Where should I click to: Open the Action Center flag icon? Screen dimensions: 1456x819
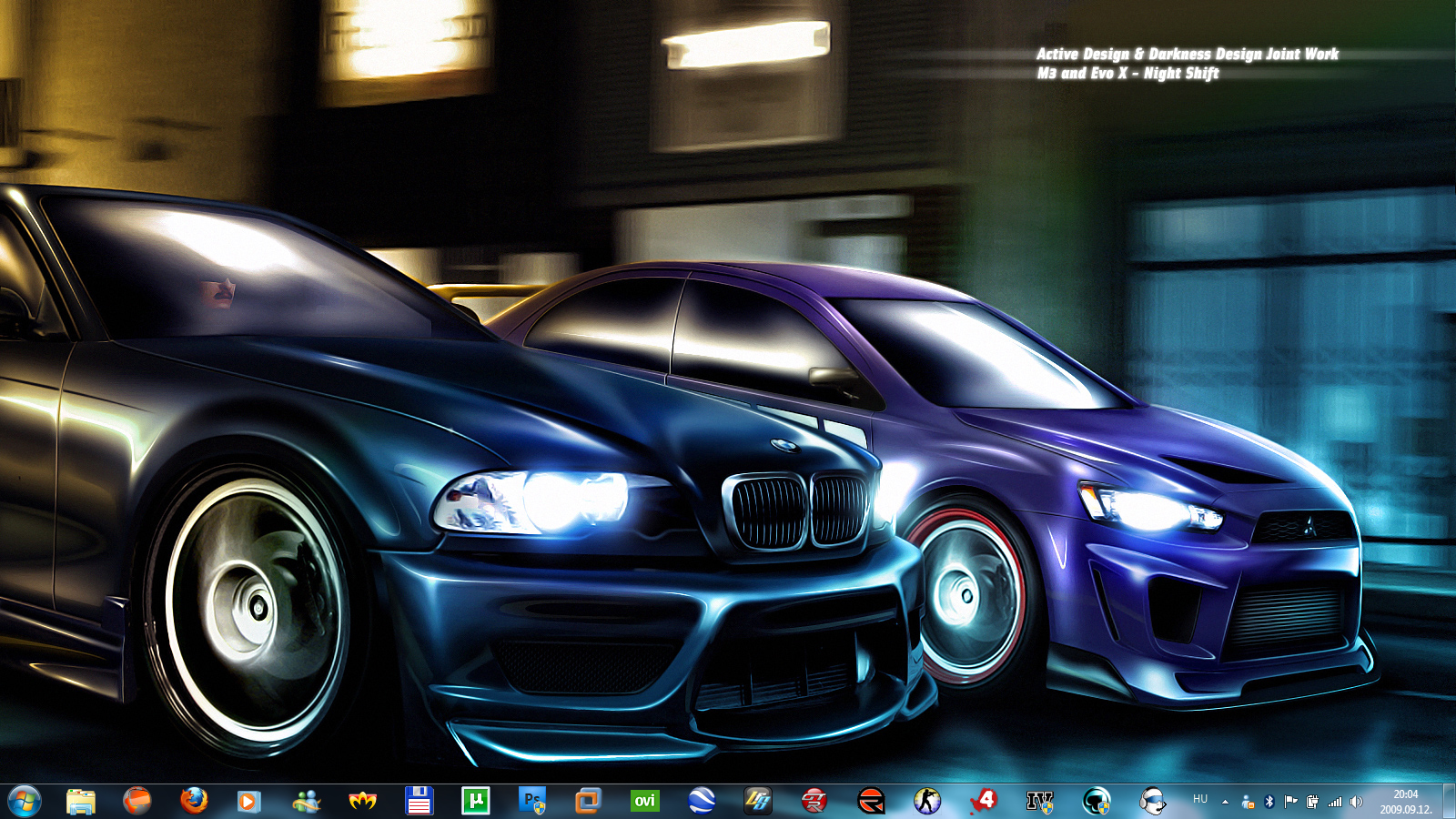(1290, 802)
